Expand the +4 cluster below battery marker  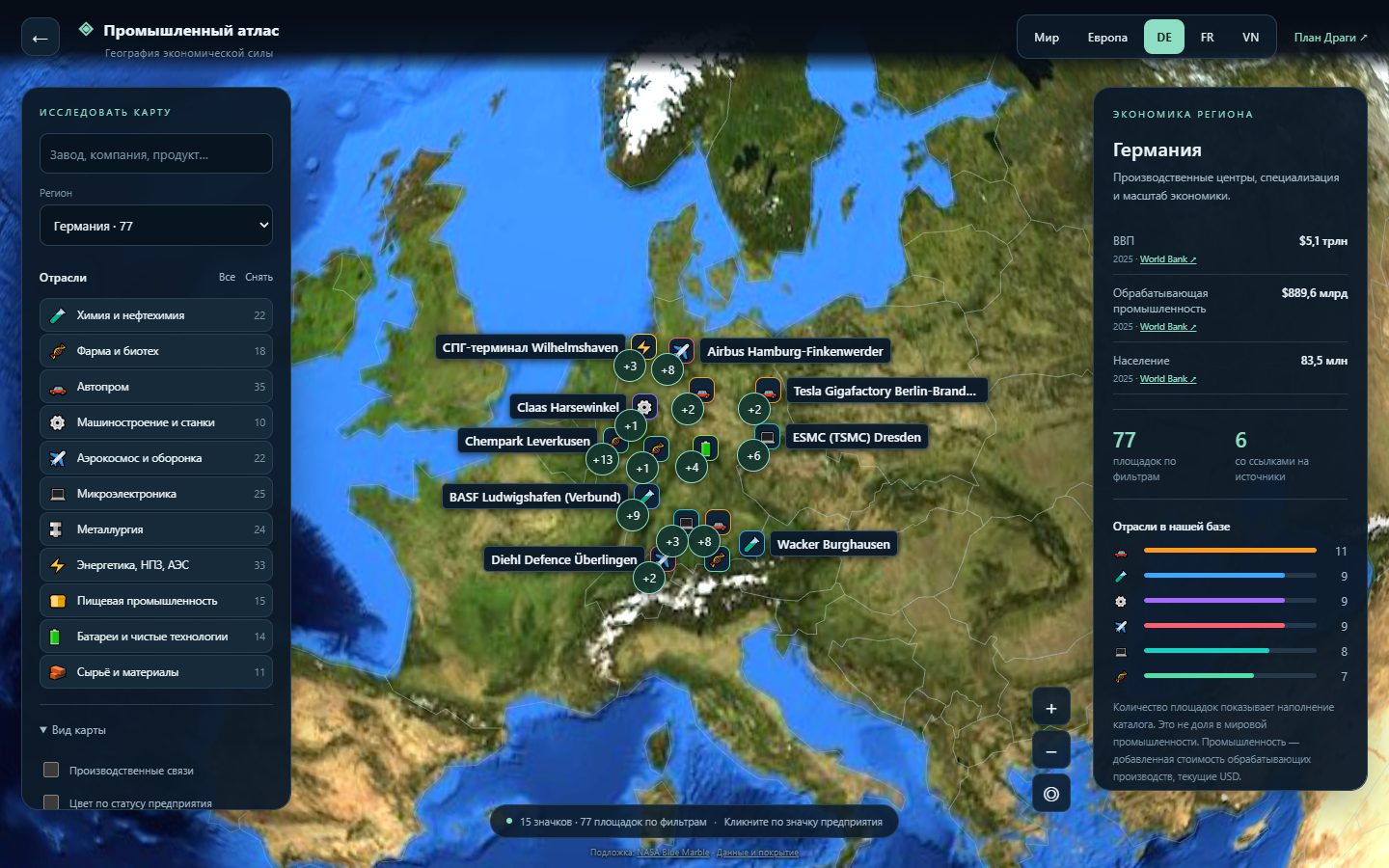pyautogui.click(x=692, y=467)
